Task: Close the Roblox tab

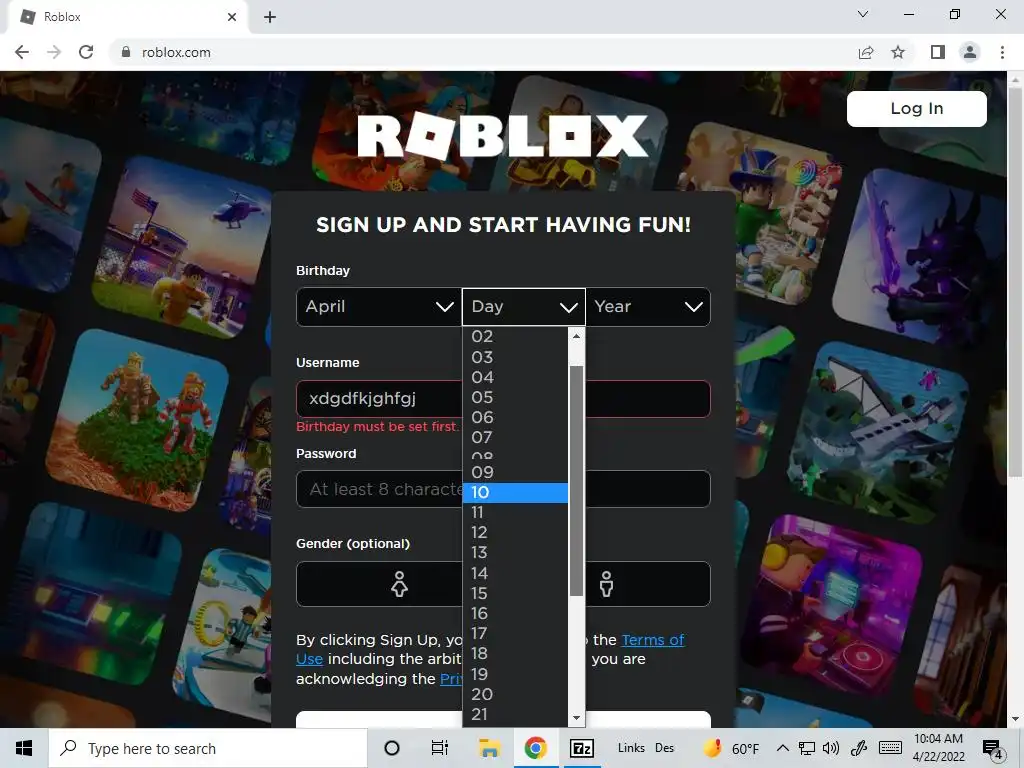Action: (232, 17)
